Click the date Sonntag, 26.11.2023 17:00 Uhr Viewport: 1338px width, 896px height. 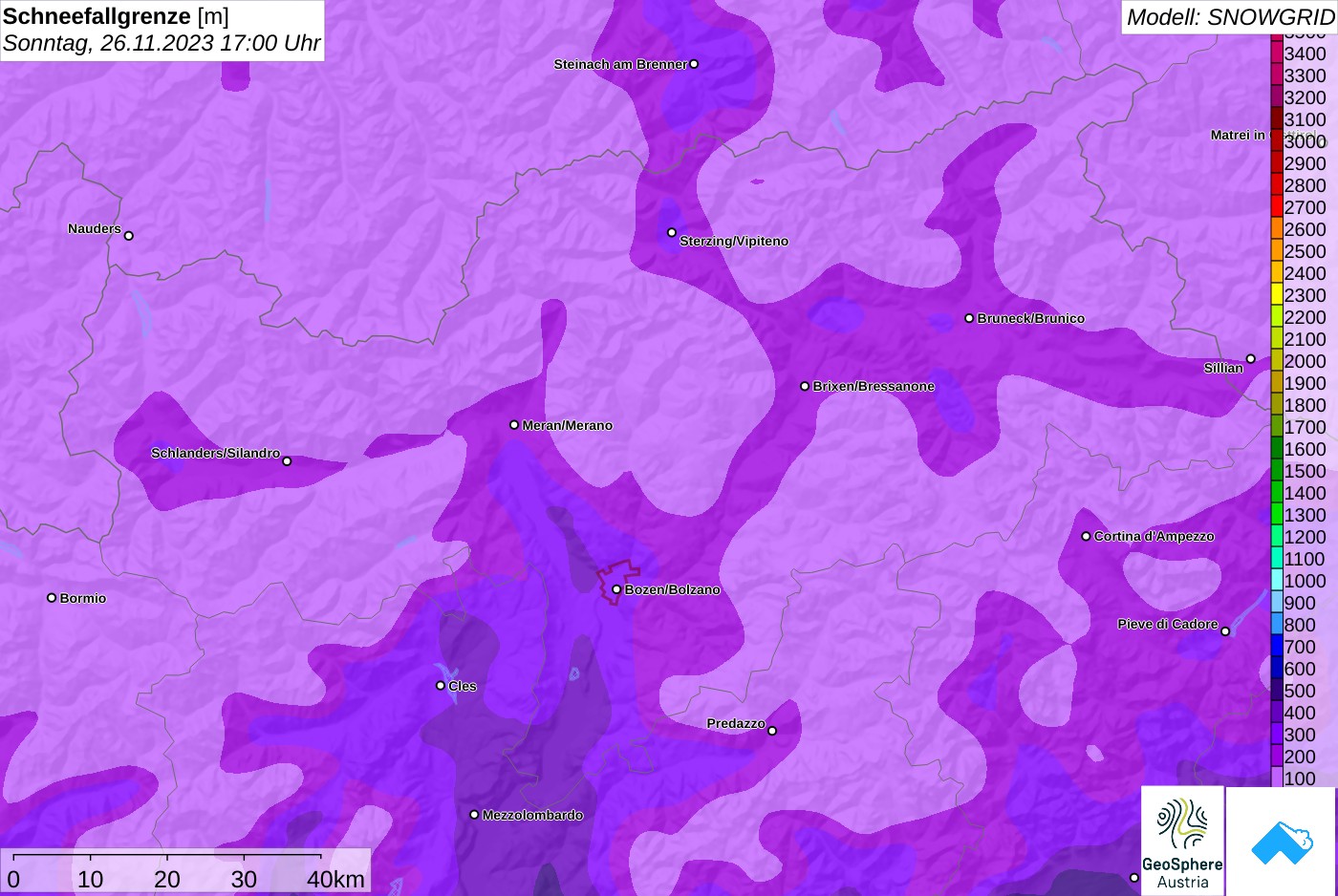pyautogui.click(x=162, y=44)
